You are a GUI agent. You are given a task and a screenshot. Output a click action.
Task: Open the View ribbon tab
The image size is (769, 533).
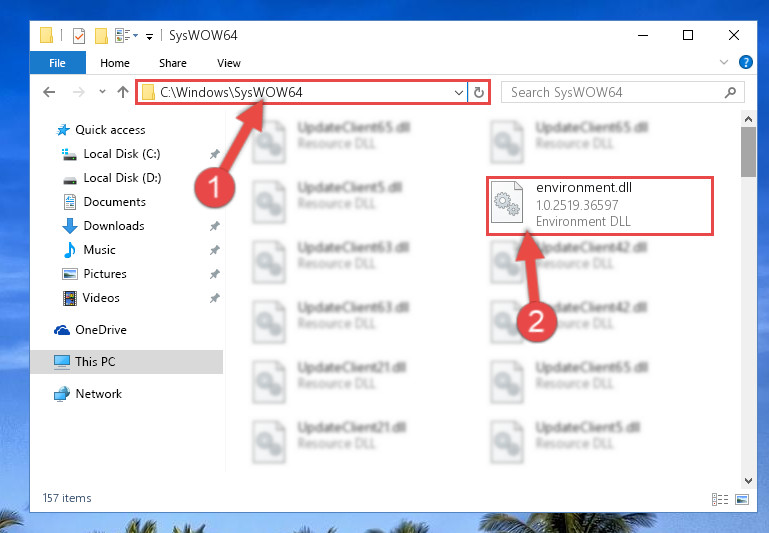(229, 63)
